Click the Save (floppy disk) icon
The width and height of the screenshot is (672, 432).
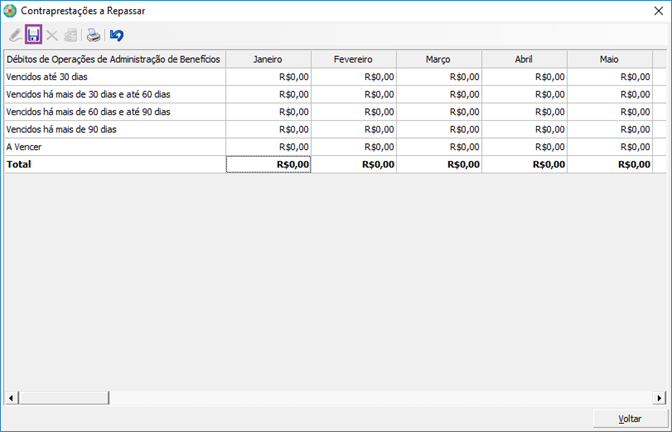click(x=33, y=35)
